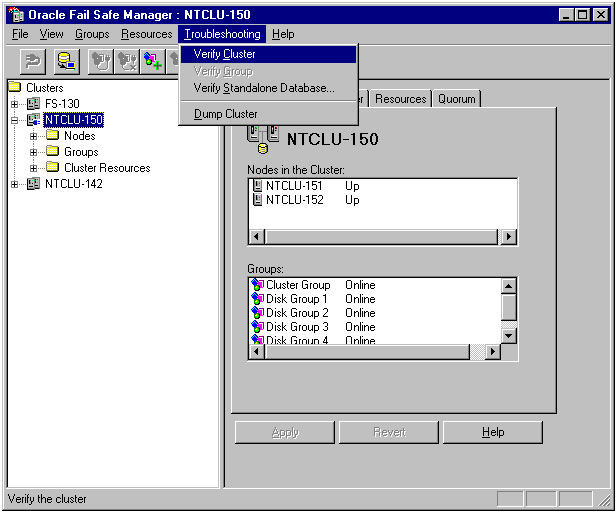Select Disk Group 3 text in list
This screenshot has width=616, height=512.
[x=297, y=327]
